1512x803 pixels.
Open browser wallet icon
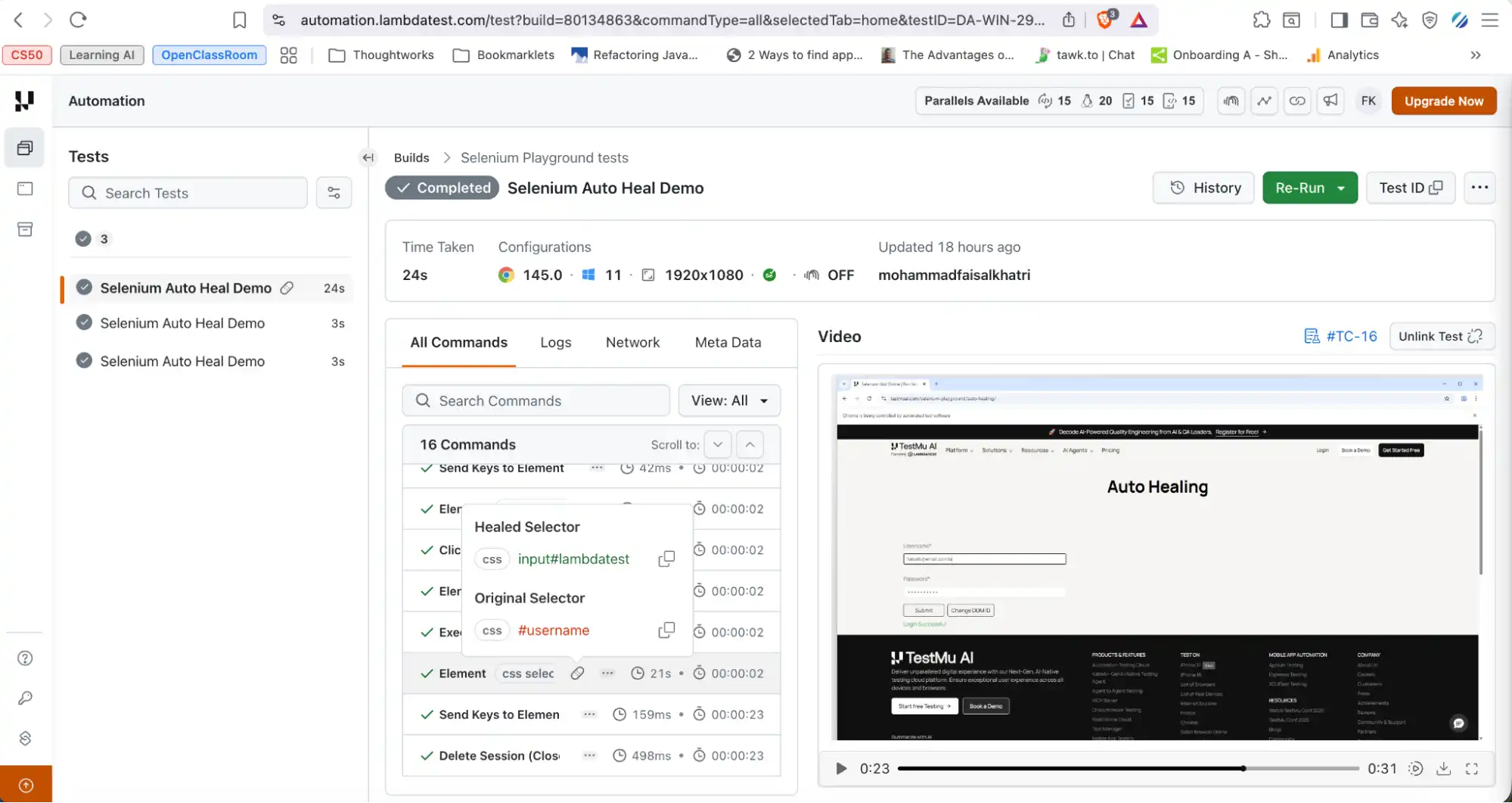pyautogui.click(x=1369, y=20)
